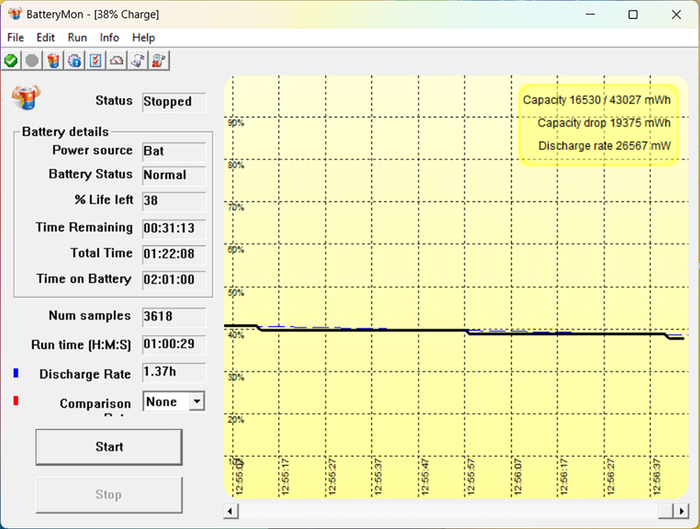Open the Help menu
700x529 pixels.
tap(144, 37)
